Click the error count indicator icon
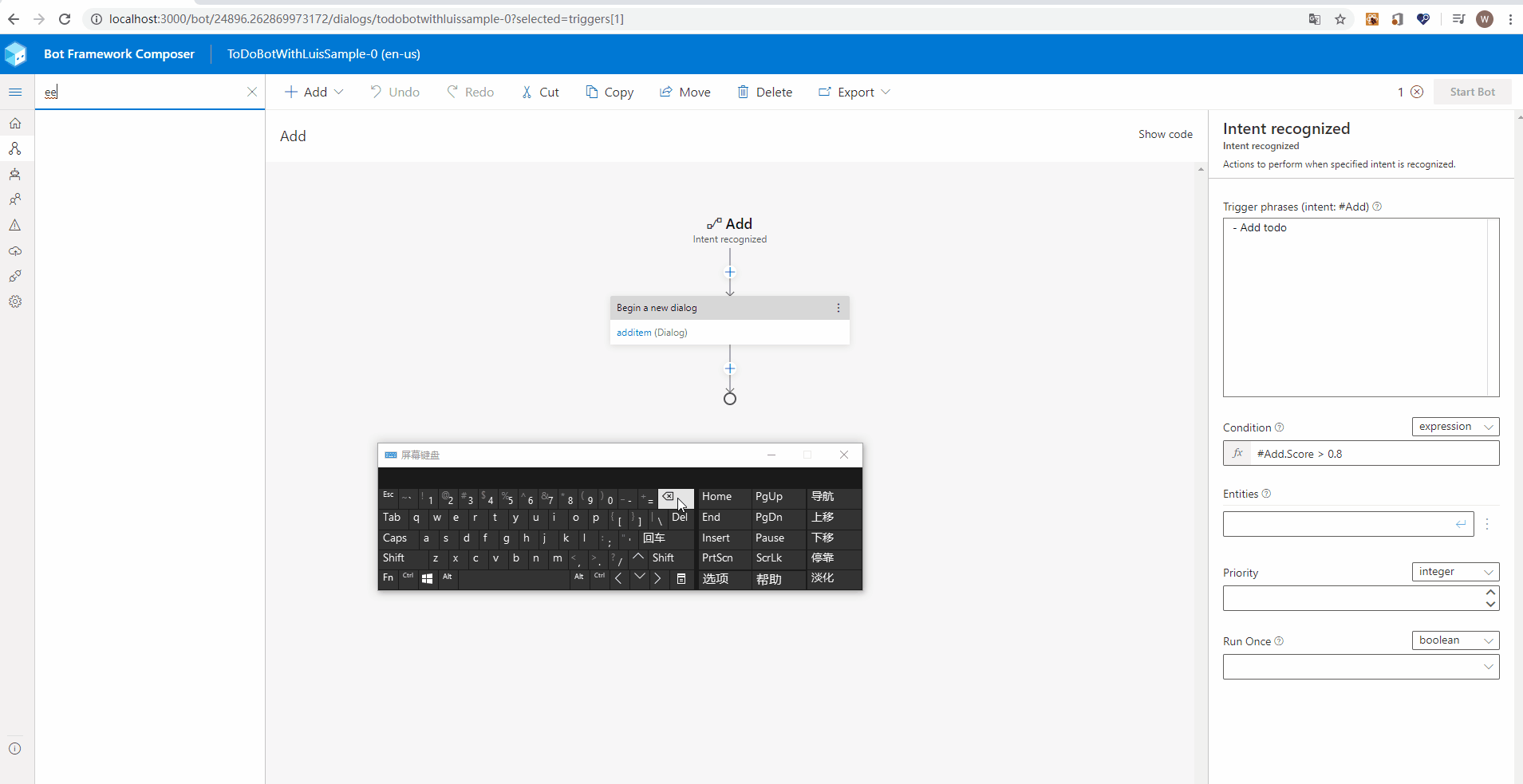The image size is (1523, 784). [1417, 92]
